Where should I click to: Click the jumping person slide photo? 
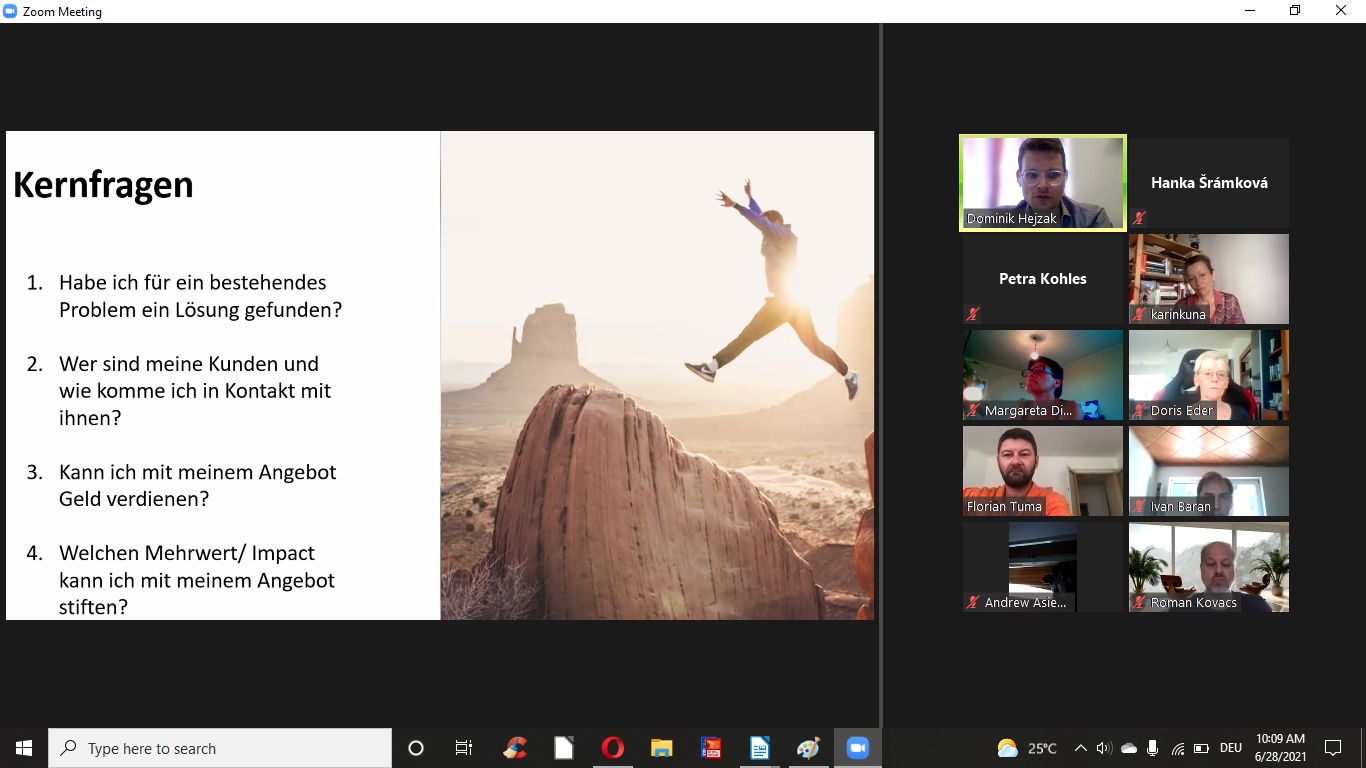657,375
